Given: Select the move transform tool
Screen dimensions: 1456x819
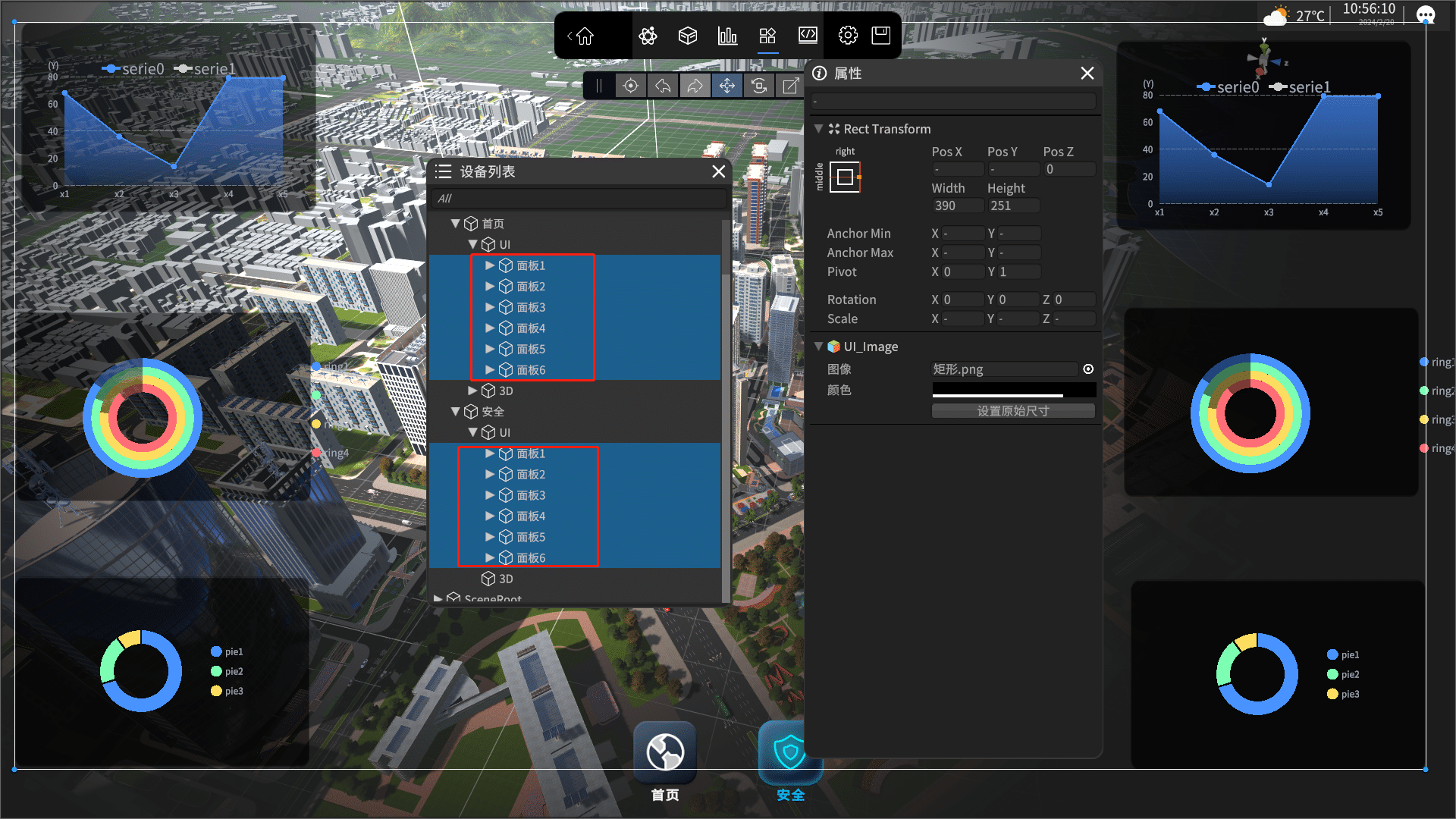Looking at the screenshot, I should pyautogui.click(x=726, y=86).
